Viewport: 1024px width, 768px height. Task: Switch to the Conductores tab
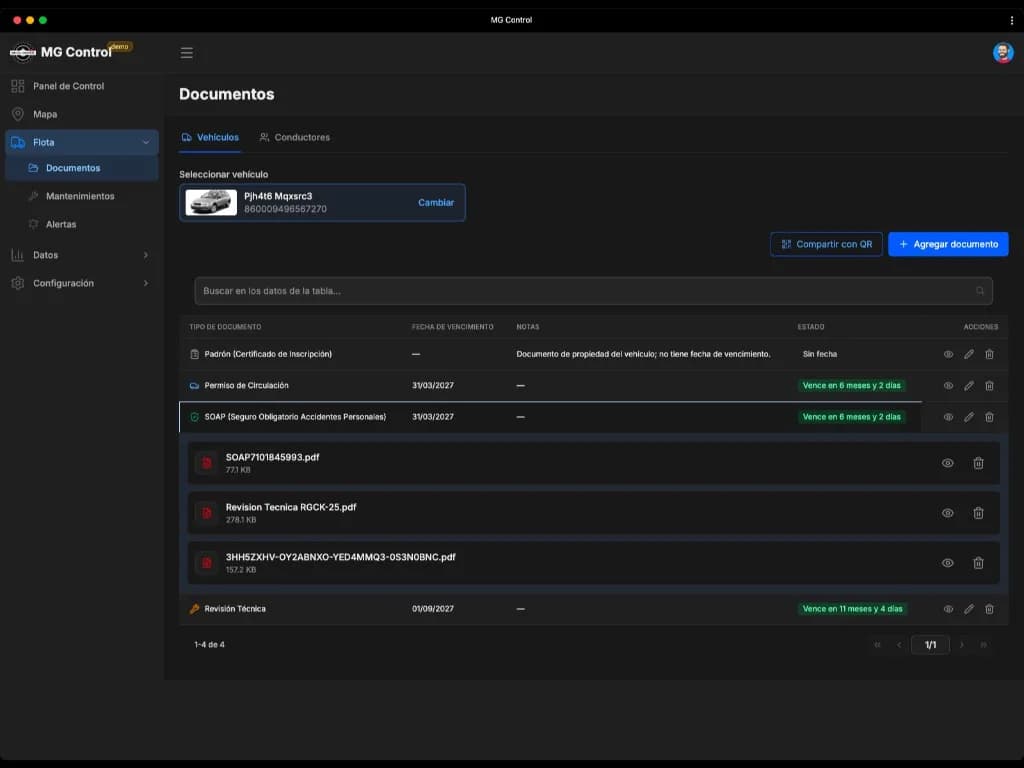click(295, 137)
